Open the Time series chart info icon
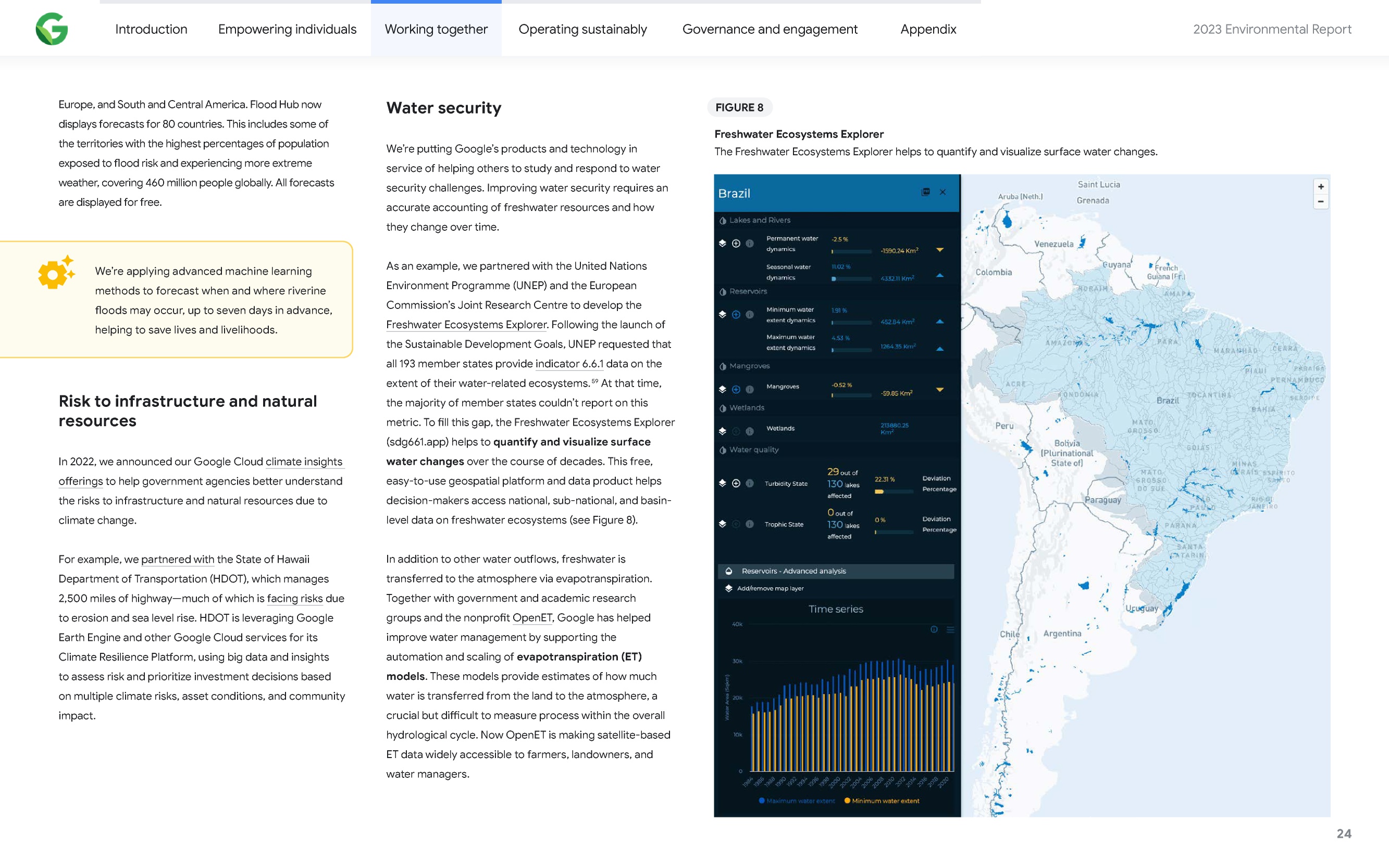The image size is (1389, 868). click(x=934, y=629)
